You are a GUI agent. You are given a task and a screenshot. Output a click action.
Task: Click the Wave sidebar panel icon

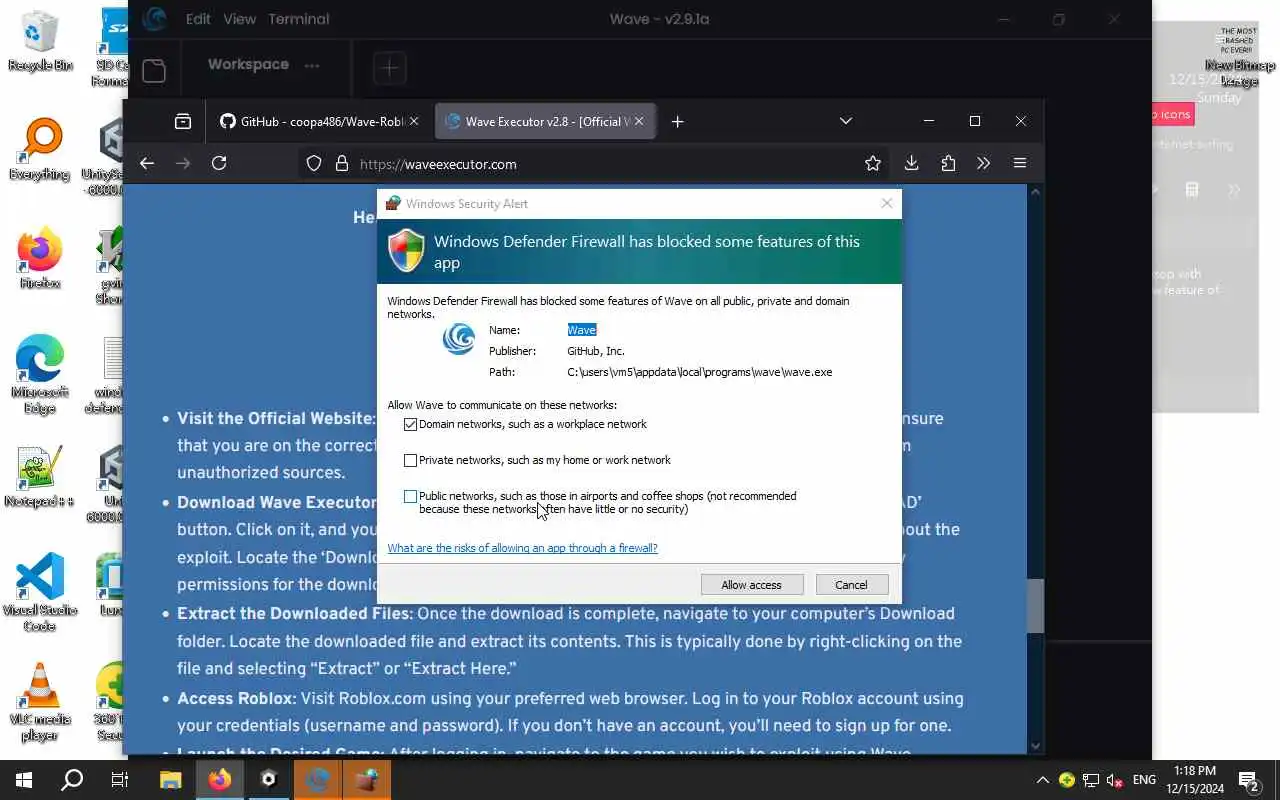(x=153, y=69)
